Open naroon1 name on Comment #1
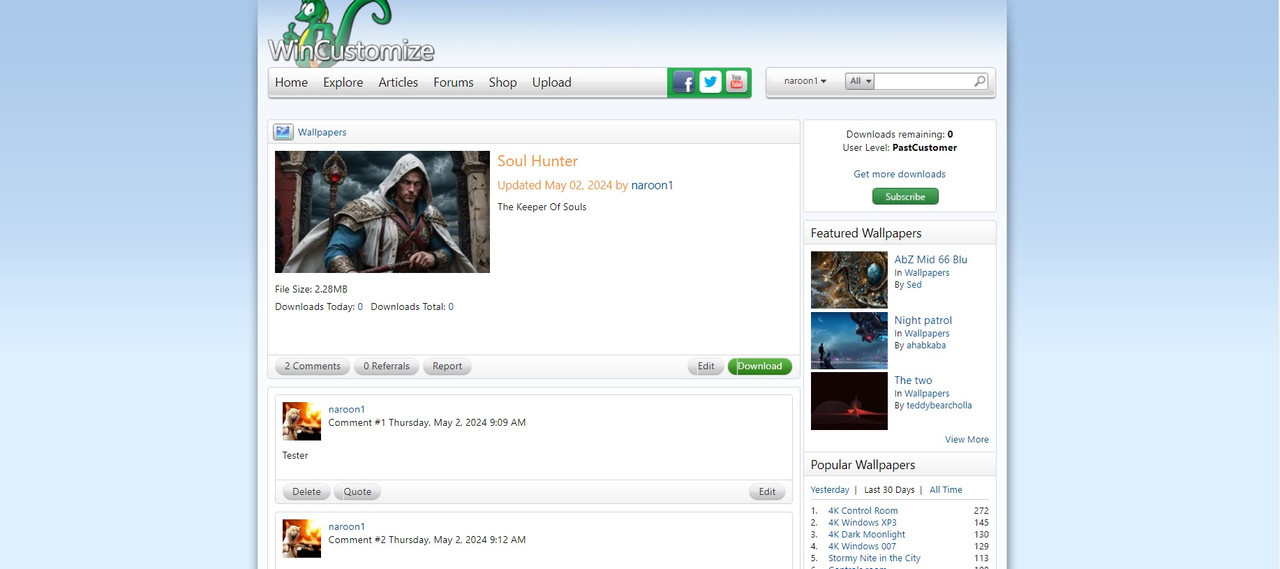This screenshot has height=569, width=1280. point(347,409)
